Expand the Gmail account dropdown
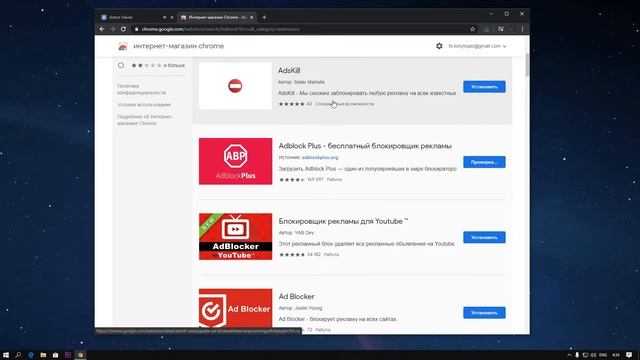This screenshot has height=360, width=640. [477, 46]
